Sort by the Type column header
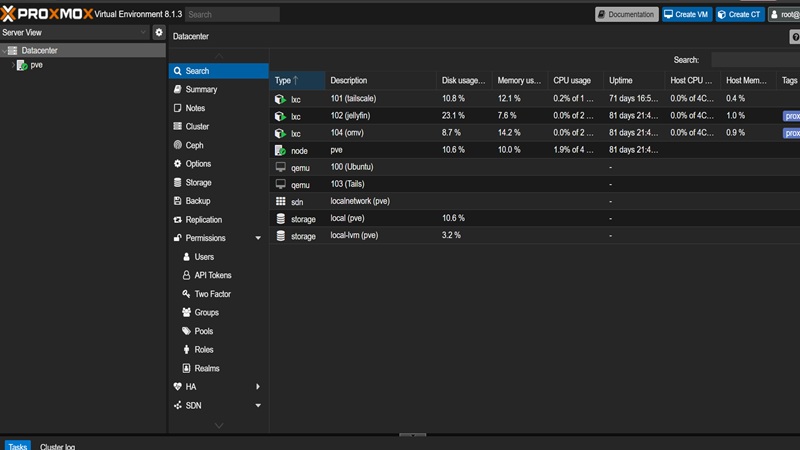 pyautogui.click(x=297, y=81)
